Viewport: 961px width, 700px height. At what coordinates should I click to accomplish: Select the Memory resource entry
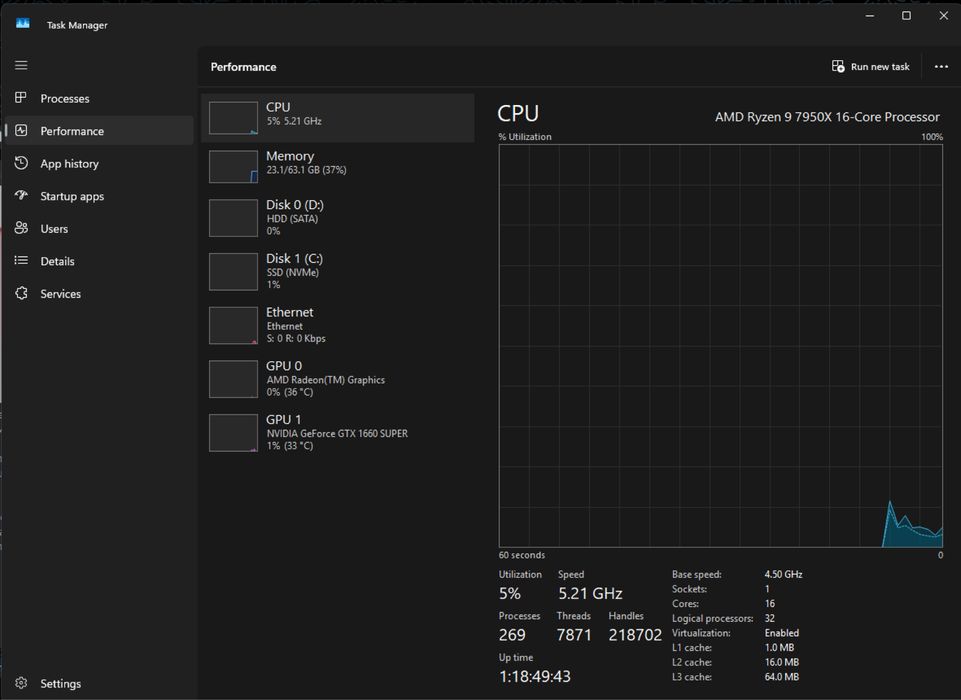tap(337, 166)
